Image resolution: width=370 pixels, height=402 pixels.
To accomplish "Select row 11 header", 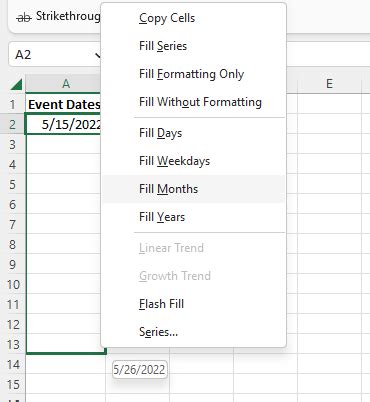I will [x=13, y=305].
